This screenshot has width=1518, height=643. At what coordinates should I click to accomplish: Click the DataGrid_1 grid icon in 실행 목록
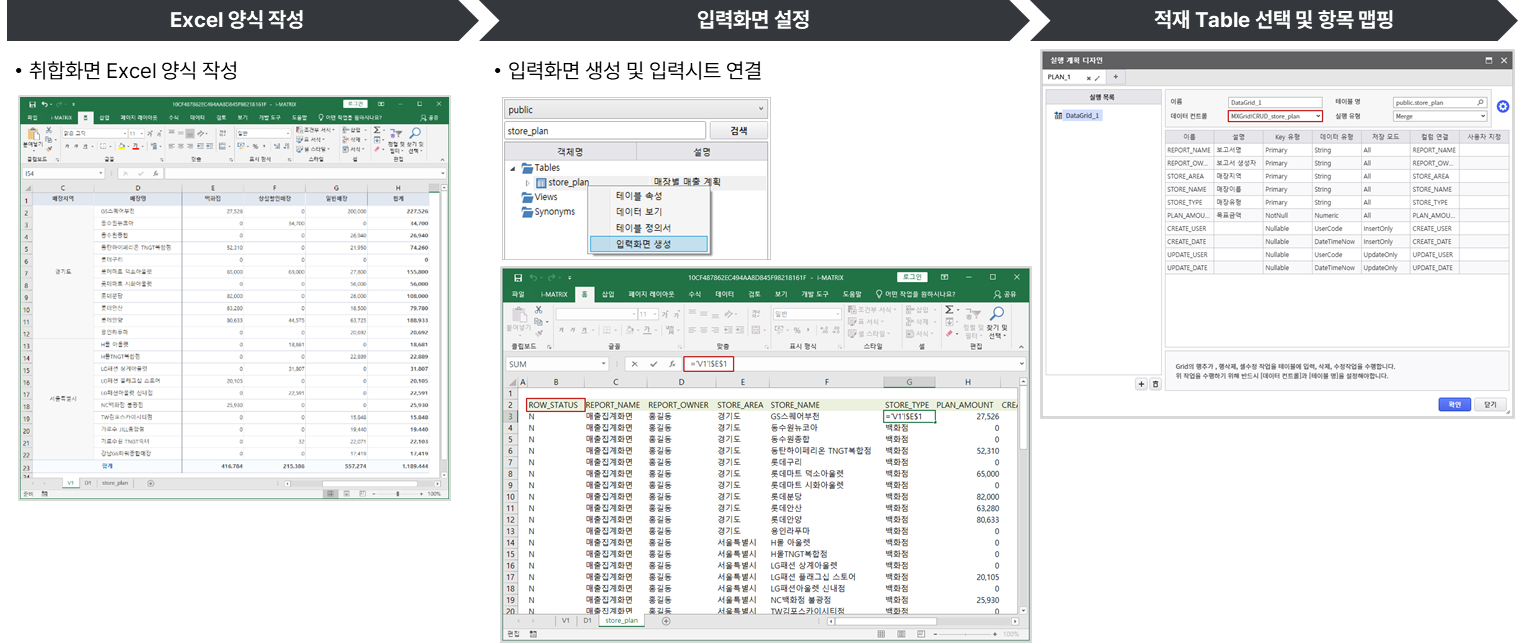1058,115
